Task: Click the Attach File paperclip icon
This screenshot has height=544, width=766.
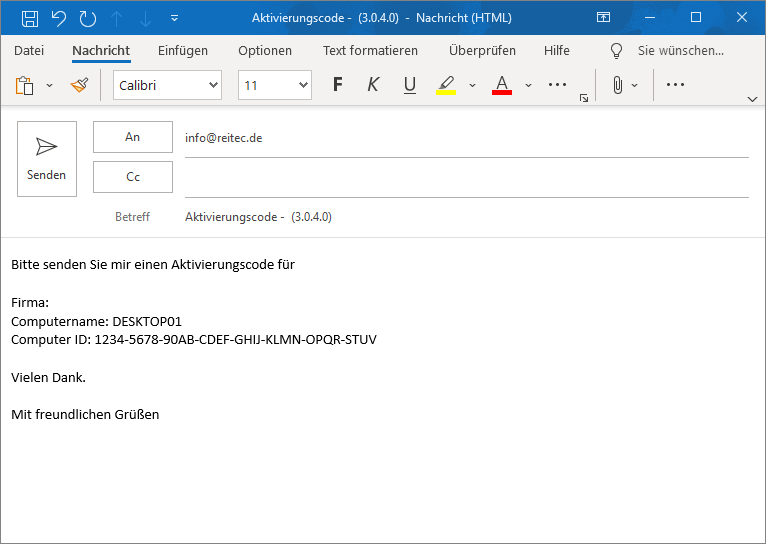Action: click(618, 86)
